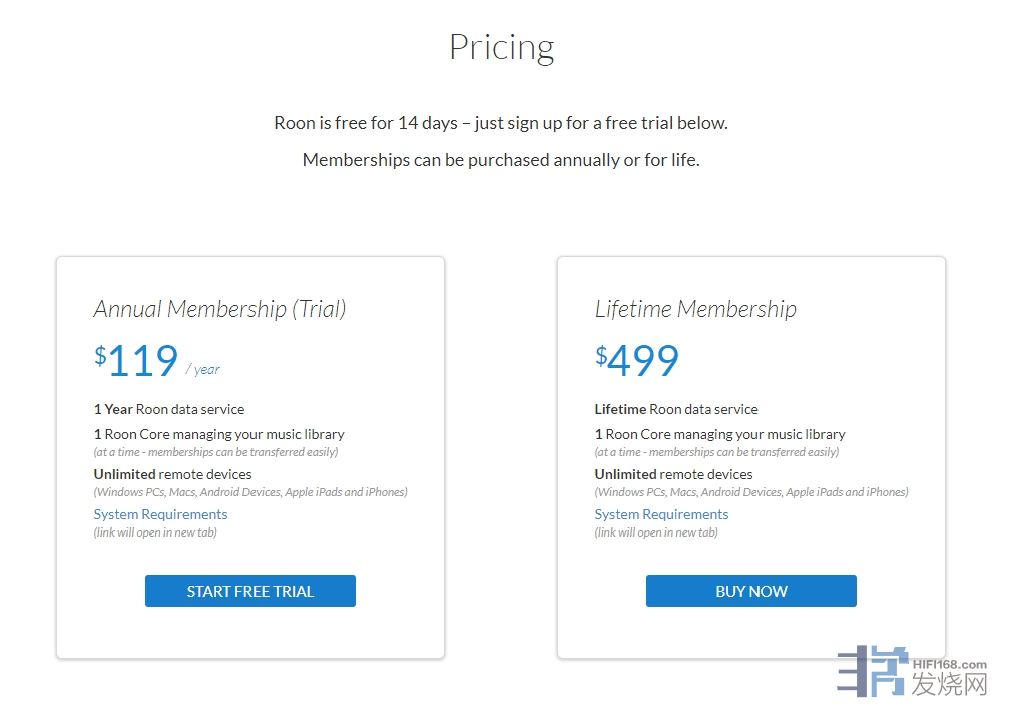Click the "Roon is free for 14 days" sentence
This screenshot has height=712, width=1011.
click(501, 123)
